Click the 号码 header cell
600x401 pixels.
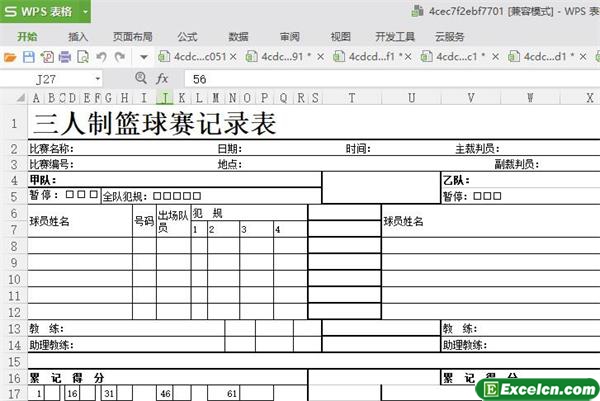coord(144,221)
